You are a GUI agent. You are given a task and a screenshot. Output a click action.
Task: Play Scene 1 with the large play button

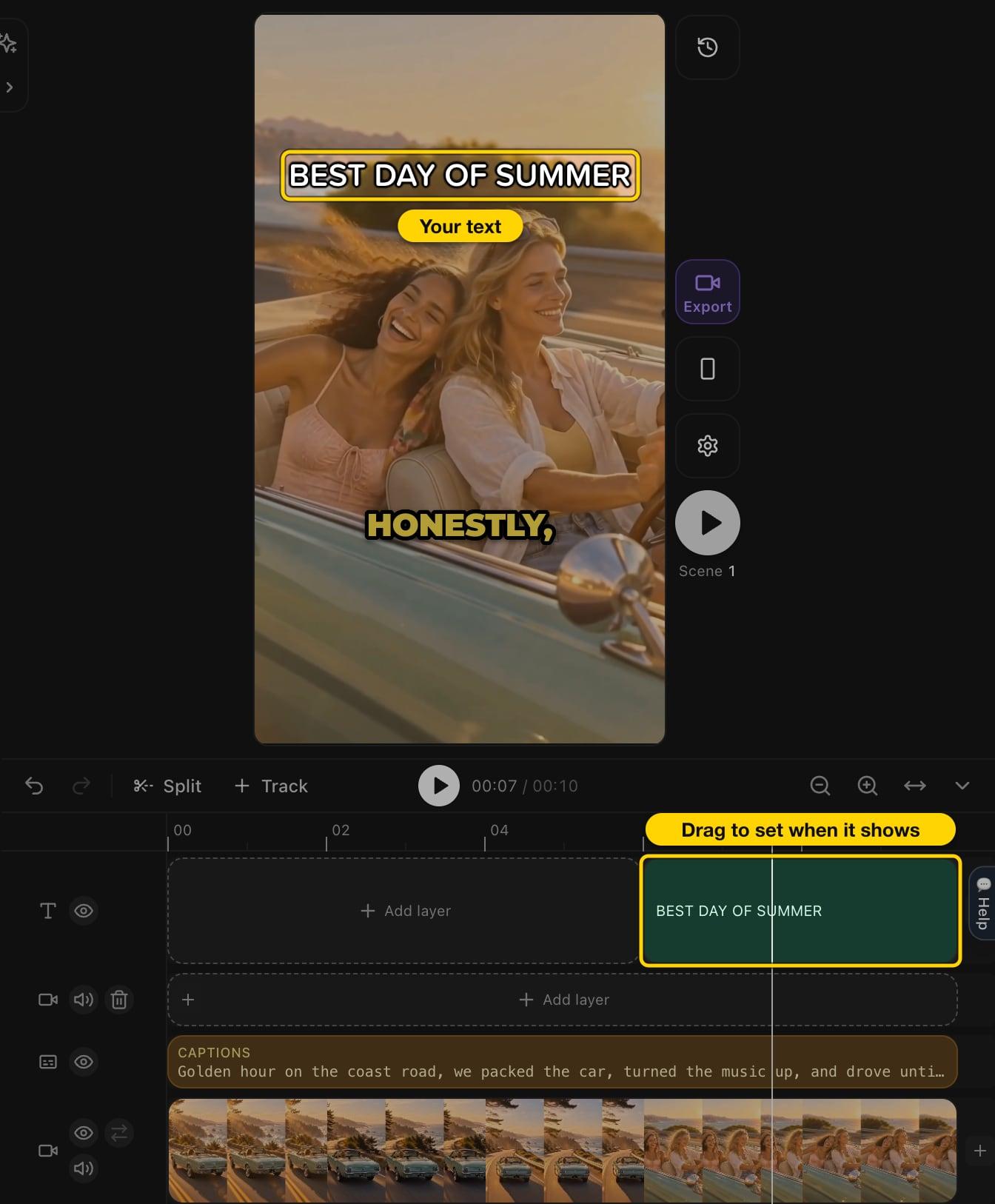tap(708, 523)
